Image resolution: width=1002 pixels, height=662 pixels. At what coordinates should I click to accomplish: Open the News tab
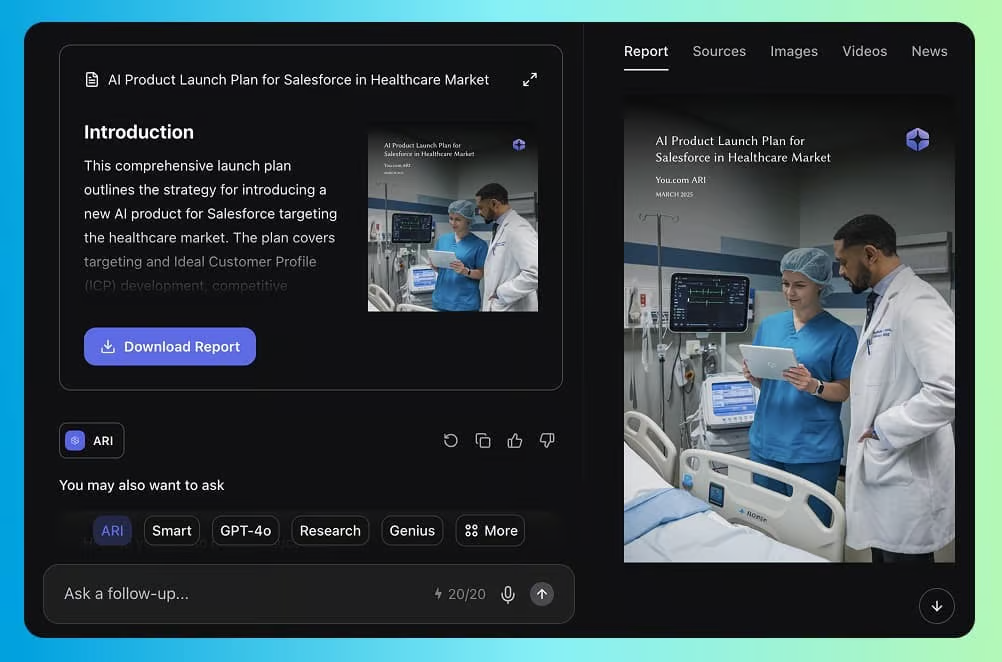929,52
